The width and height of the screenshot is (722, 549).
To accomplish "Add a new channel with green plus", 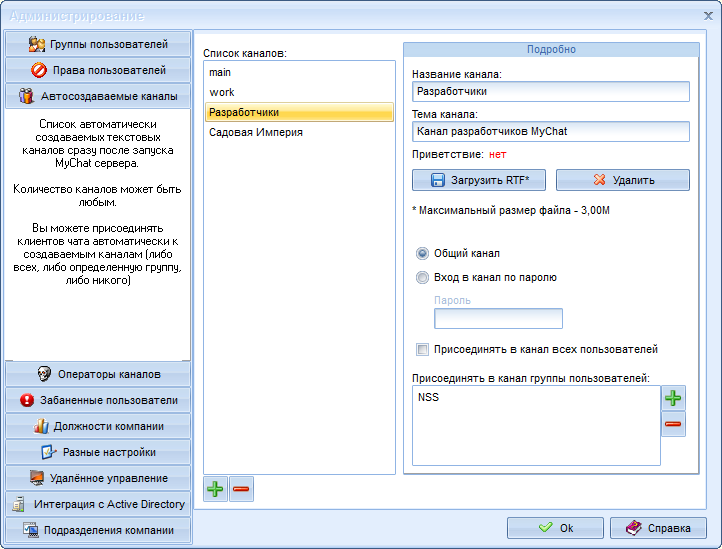I will click(x=215, y=489).
